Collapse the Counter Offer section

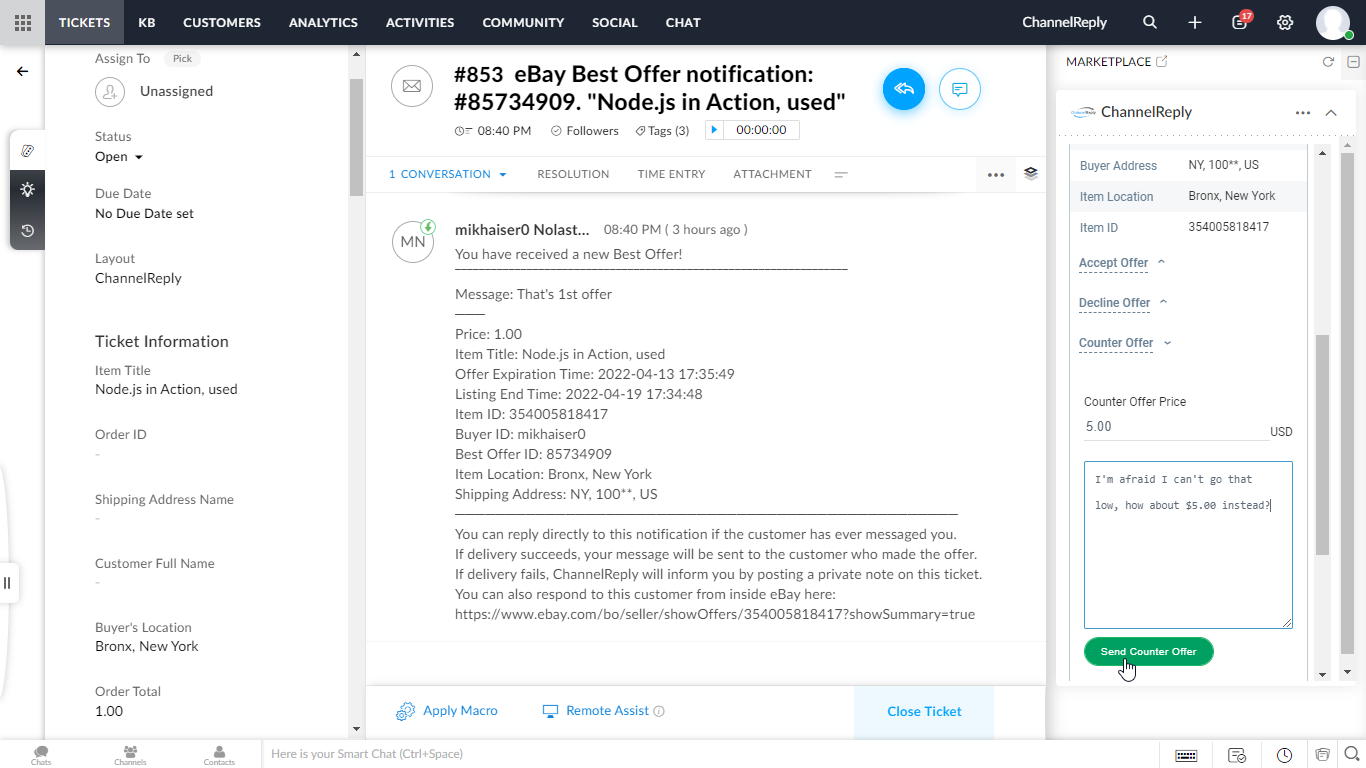[1125, 343]
